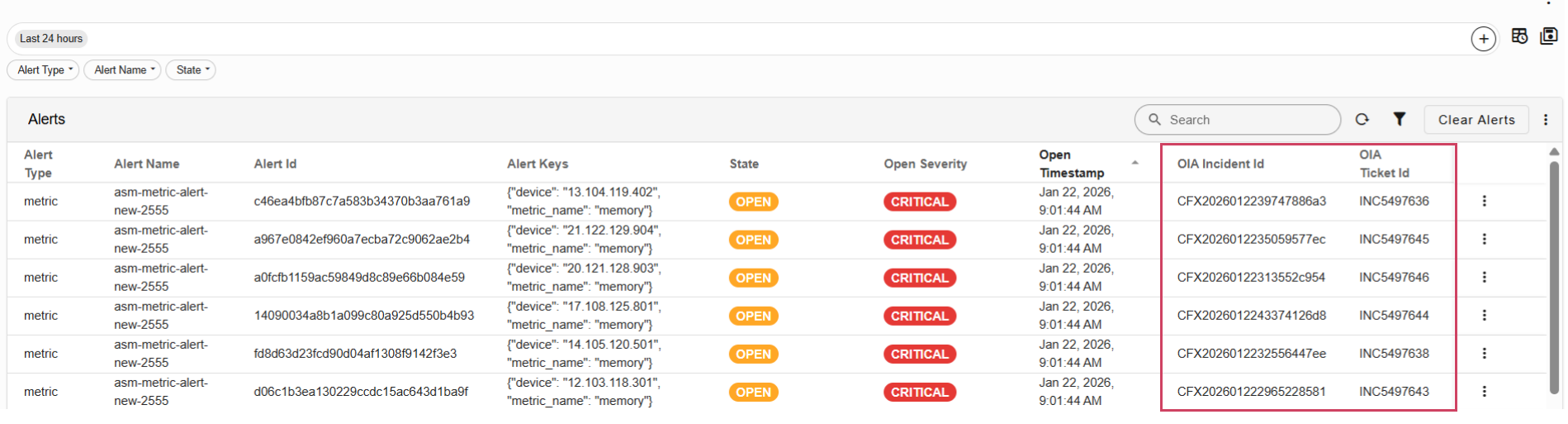Click the Last 24 hours time chip

(51, 39)
